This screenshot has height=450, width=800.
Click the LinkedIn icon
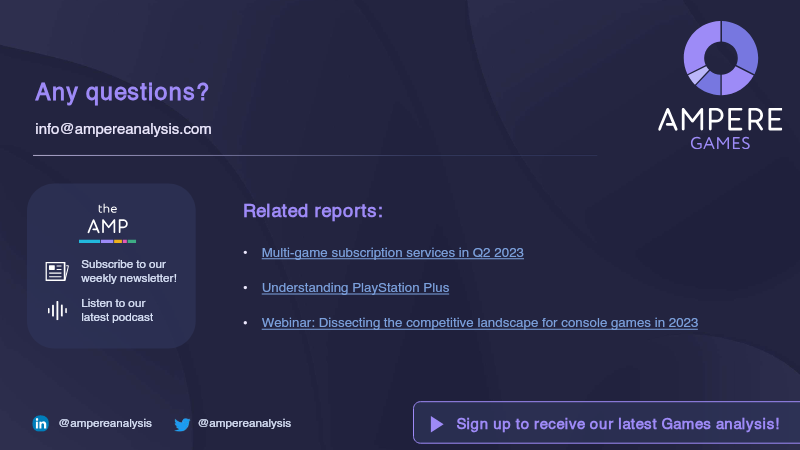pyautogui.click(x=41, y=424)
